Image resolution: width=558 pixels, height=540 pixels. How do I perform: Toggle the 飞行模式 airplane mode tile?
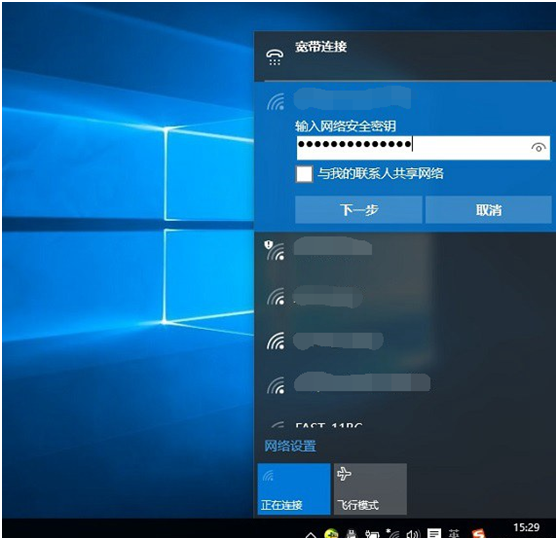pyautogui.click(x=370, y=489)
